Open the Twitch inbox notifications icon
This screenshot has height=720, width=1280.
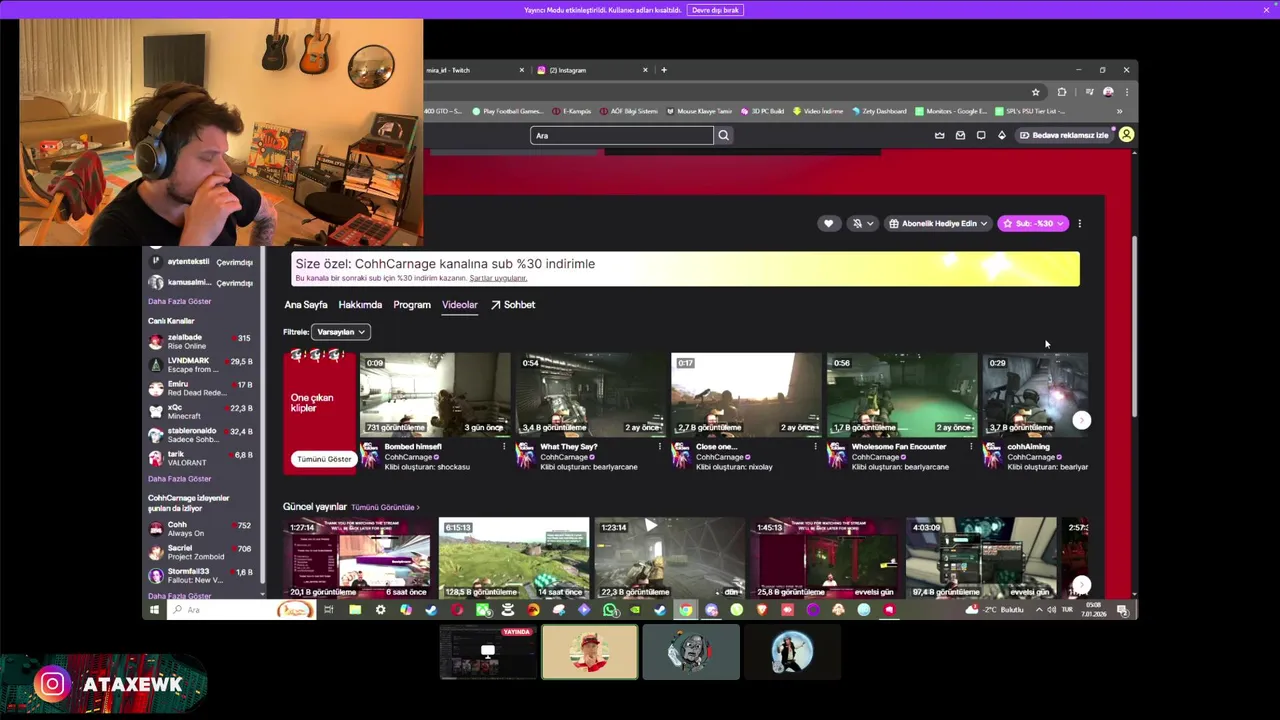click(960, 135)
